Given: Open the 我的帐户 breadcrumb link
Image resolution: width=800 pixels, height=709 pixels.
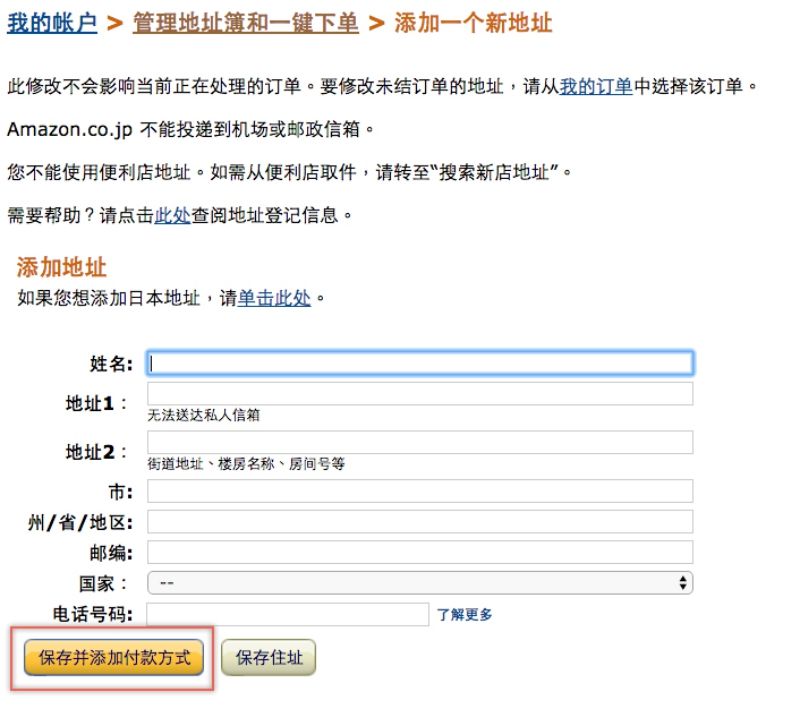Looking at the screenshot, I should click(x=51, y=23).
